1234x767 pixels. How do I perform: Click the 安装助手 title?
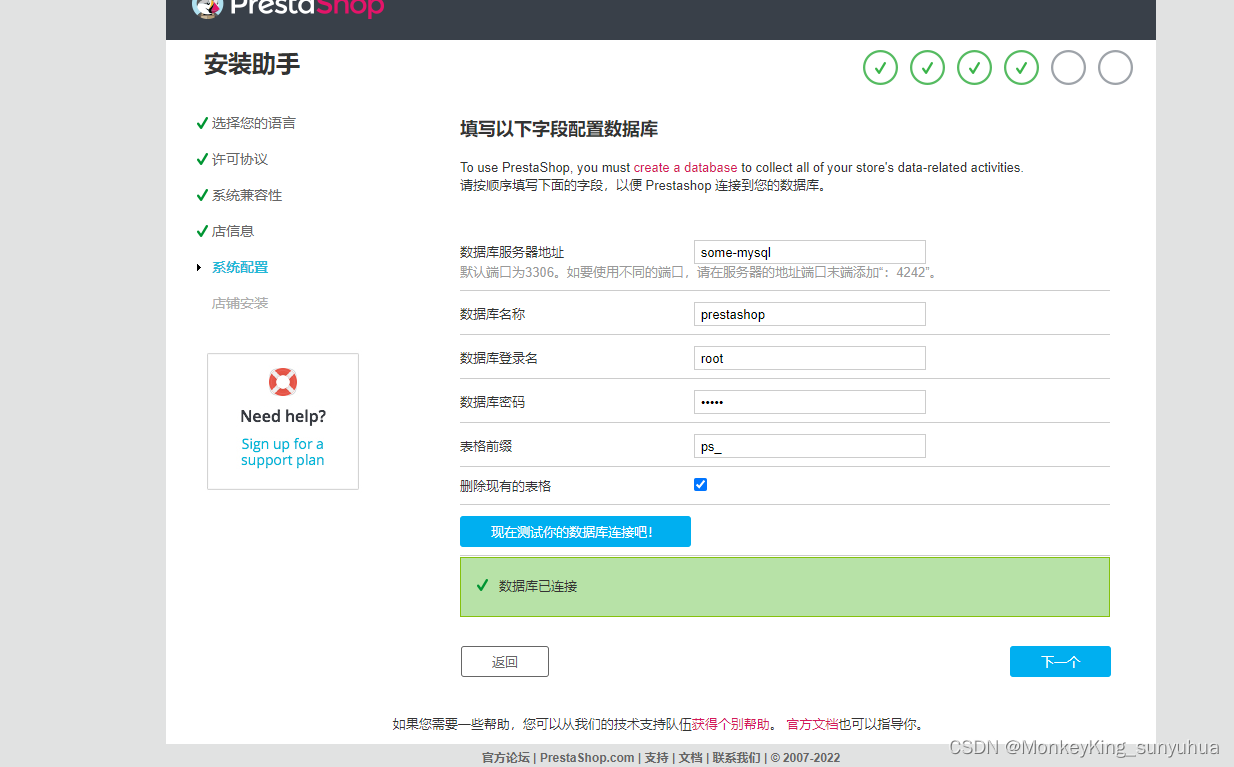tap(252, 64)
